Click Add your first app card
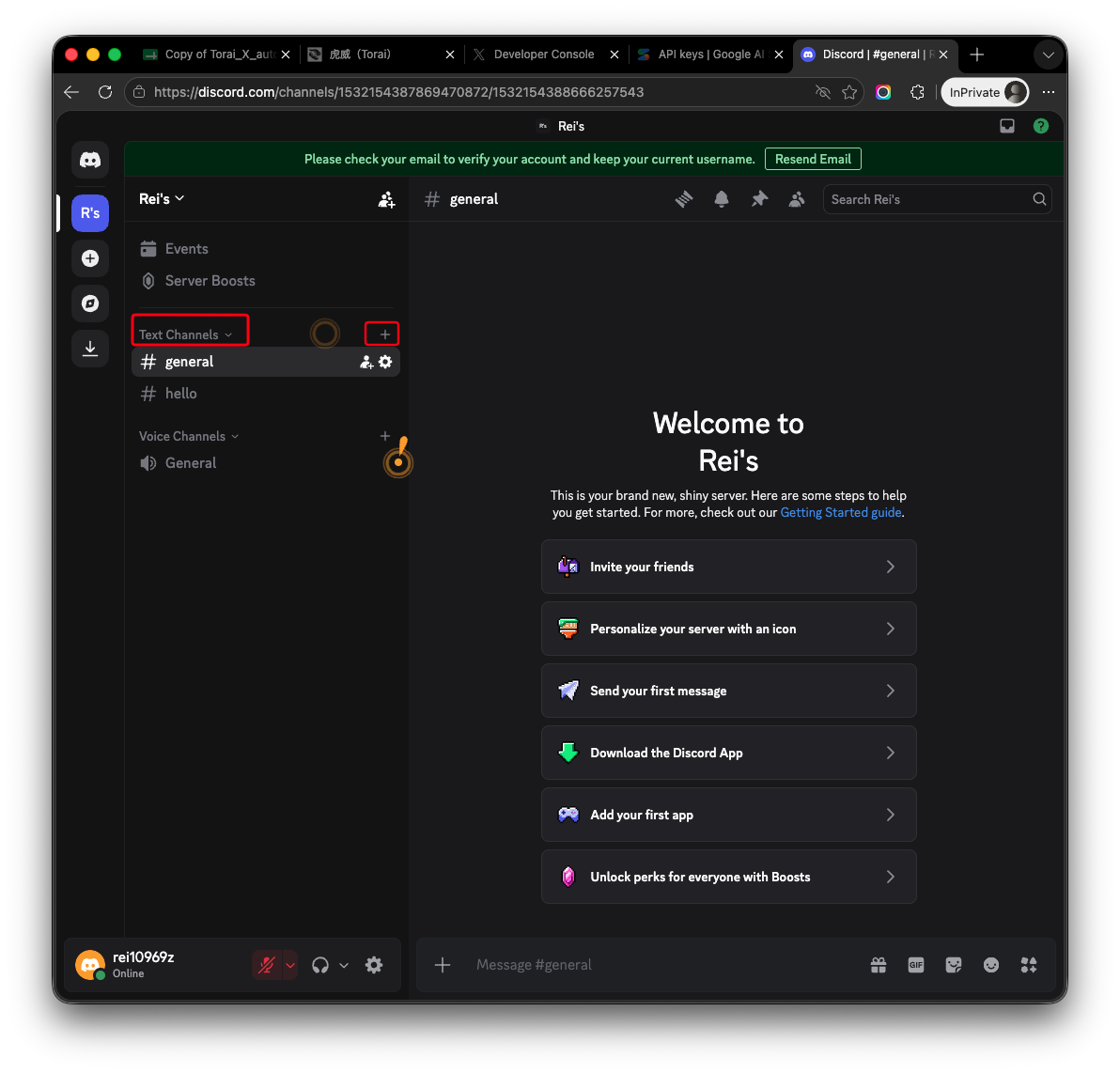 tap(728, 816)
